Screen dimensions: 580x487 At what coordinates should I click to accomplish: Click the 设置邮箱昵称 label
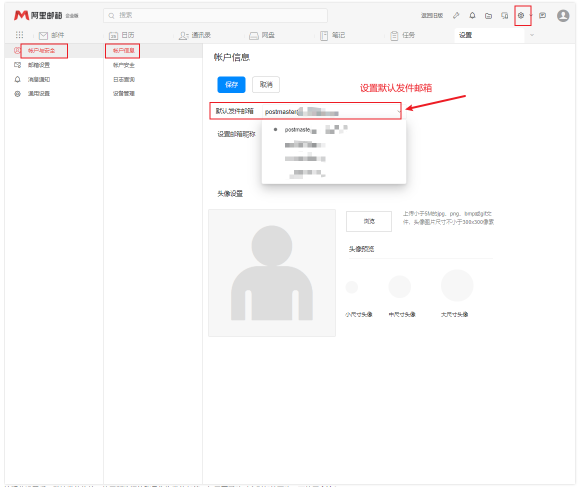(x=236, y=134)
